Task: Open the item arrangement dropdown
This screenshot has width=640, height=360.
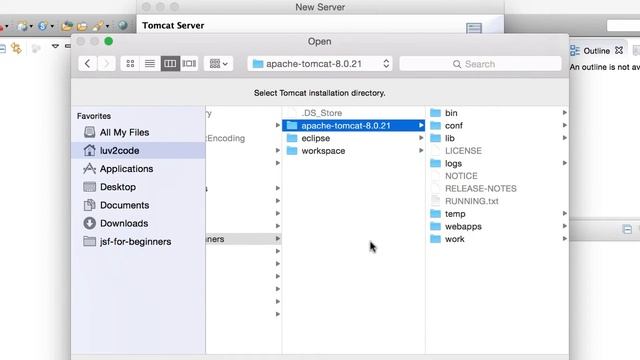Action: tap(218, 64)
